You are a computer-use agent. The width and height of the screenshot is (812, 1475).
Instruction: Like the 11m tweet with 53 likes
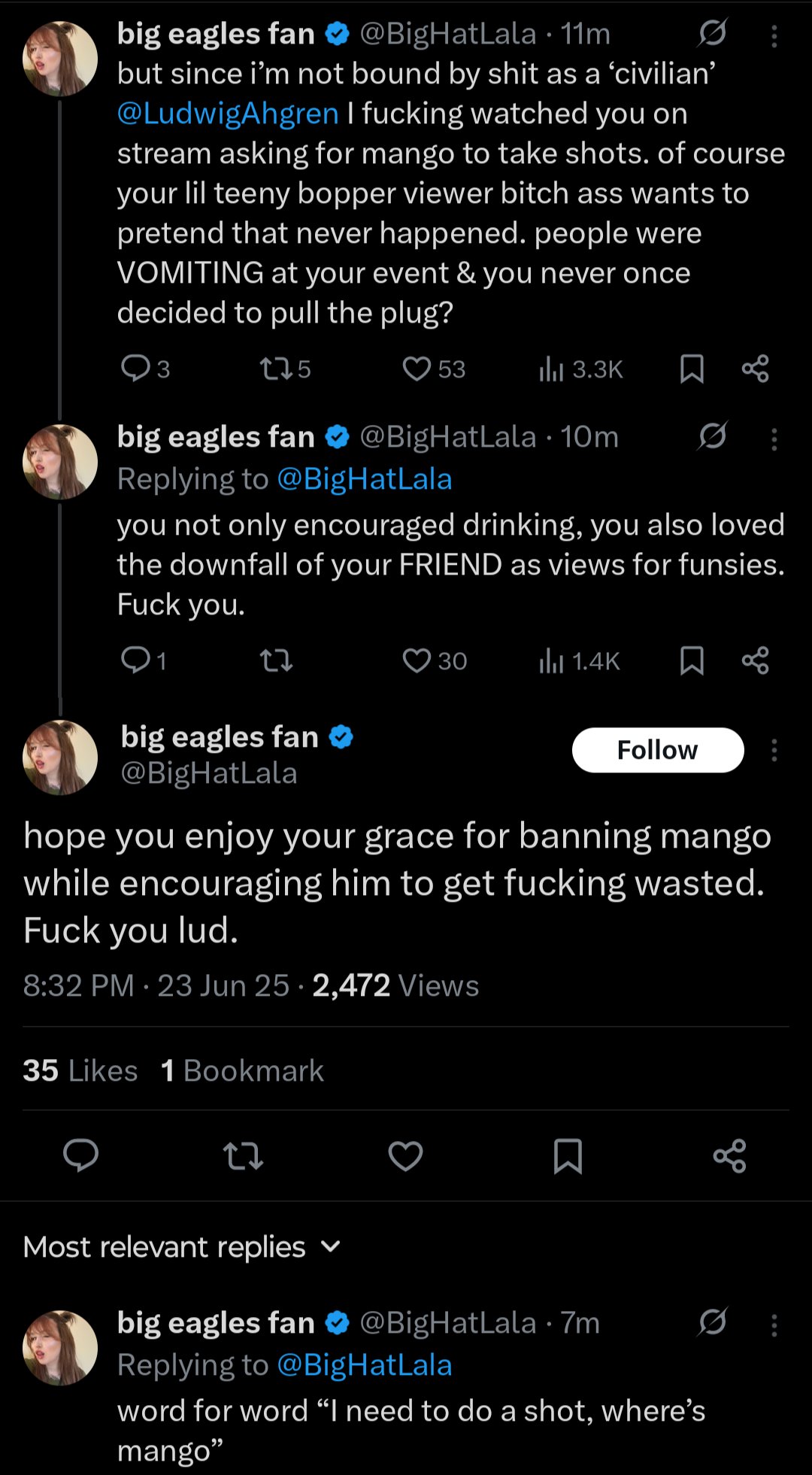pos(433,369)
